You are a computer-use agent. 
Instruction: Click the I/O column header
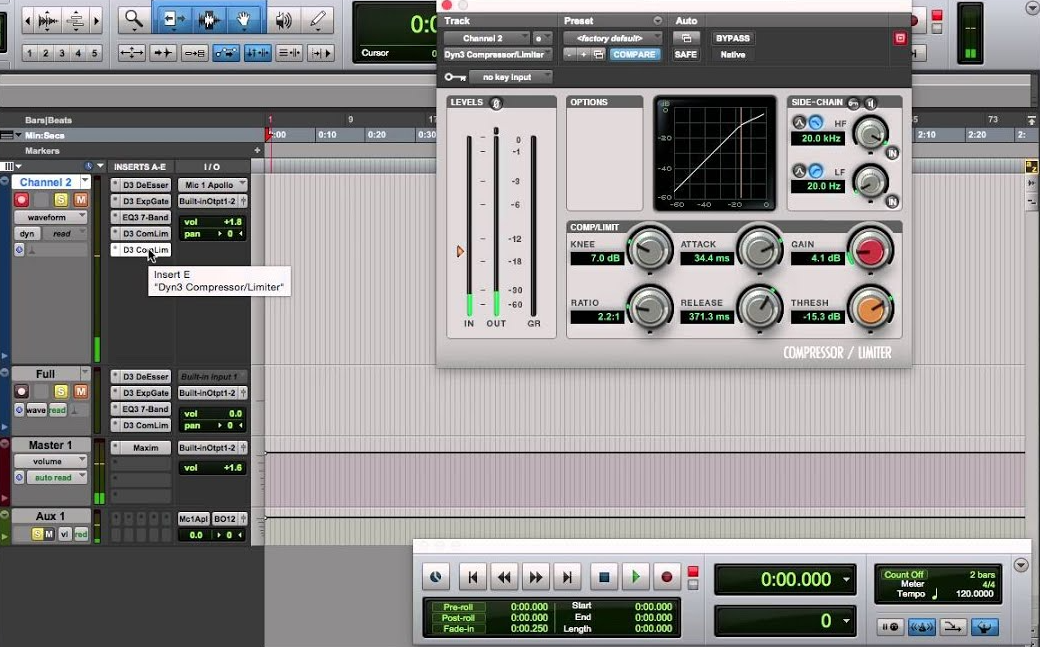212,167
